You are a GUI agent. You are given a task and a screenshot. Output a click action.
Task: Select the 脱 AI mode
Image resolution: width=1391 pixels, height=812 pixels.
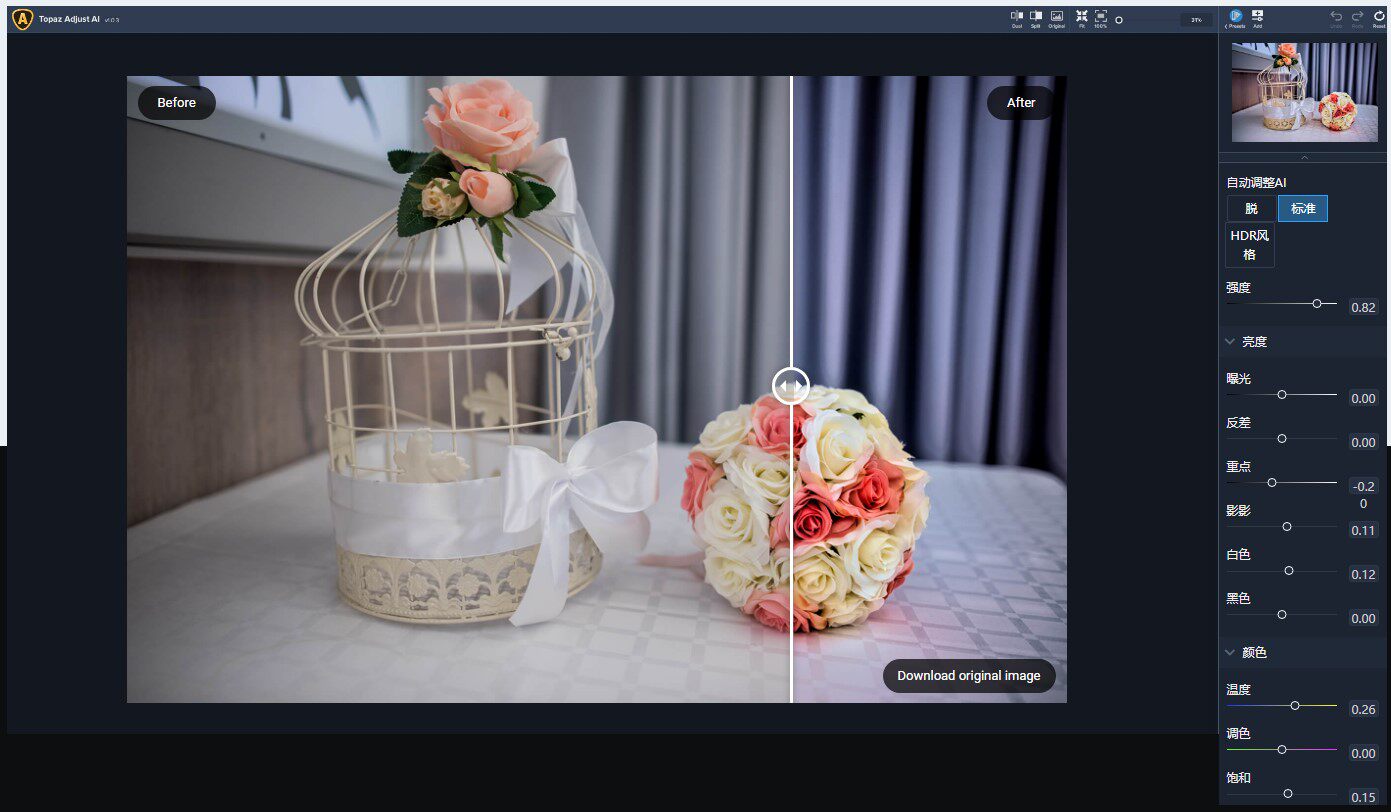click(1251, 209)
